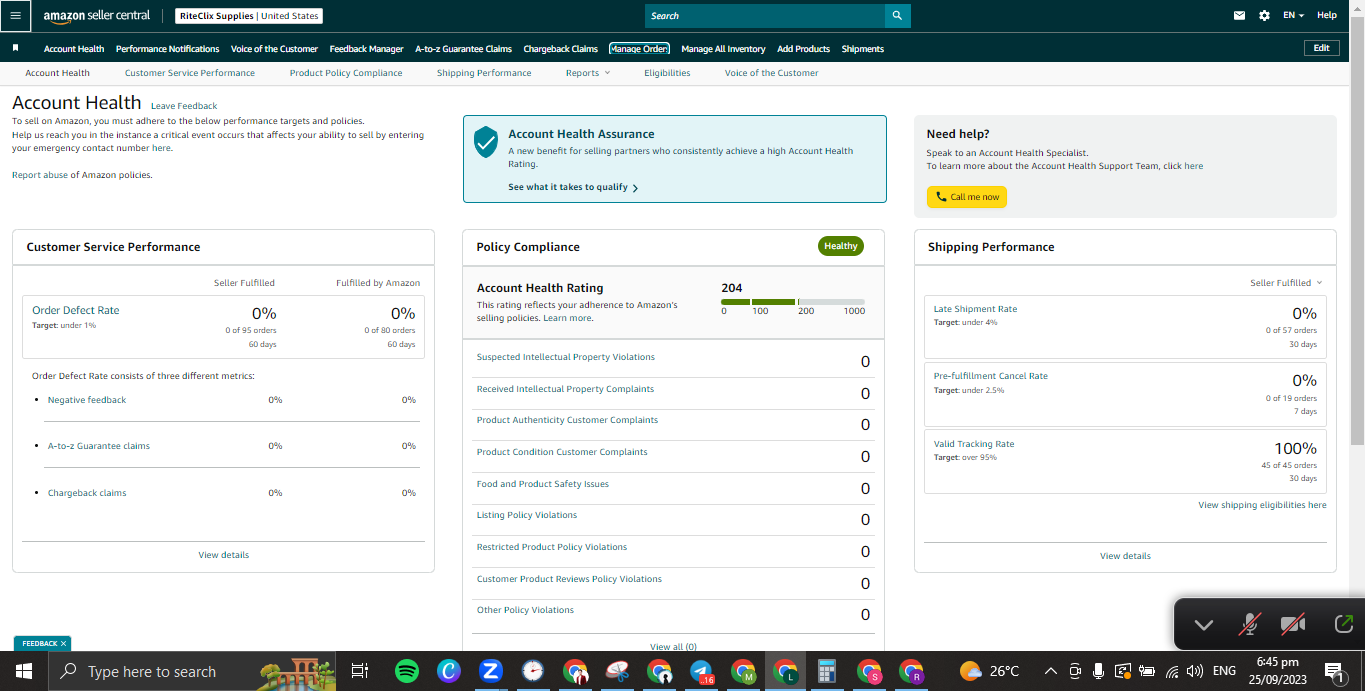Open the hamburger main menu
The height and width of the screenshot is (691, 1365).
point(15,15)
